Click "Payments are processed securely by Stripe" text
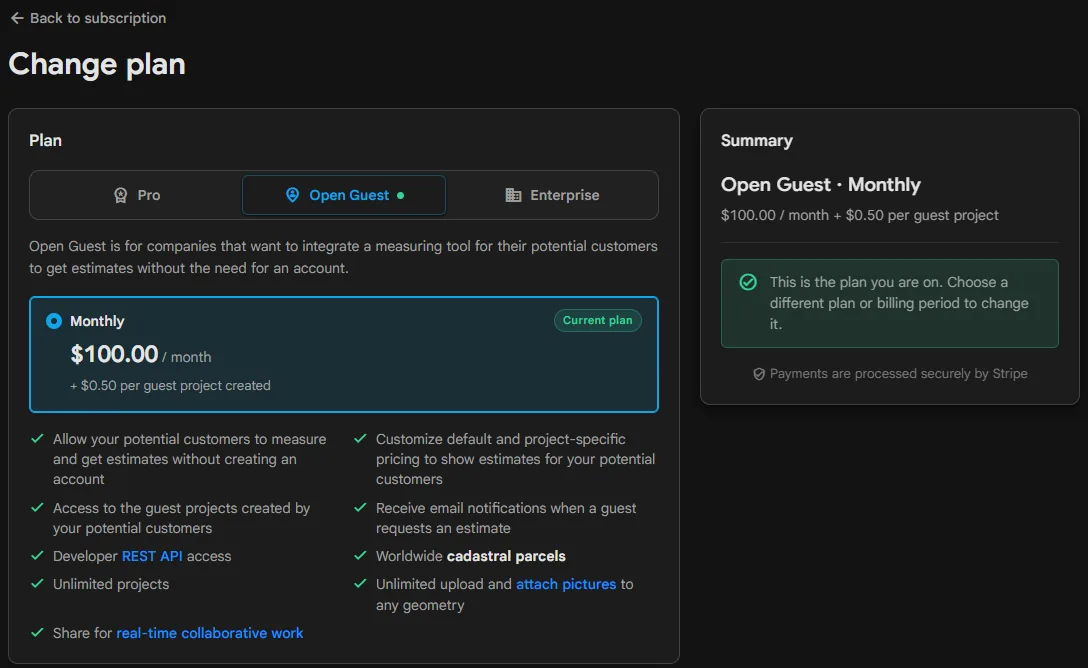This screenshot has width=1088, height=668. pos(899,374)
